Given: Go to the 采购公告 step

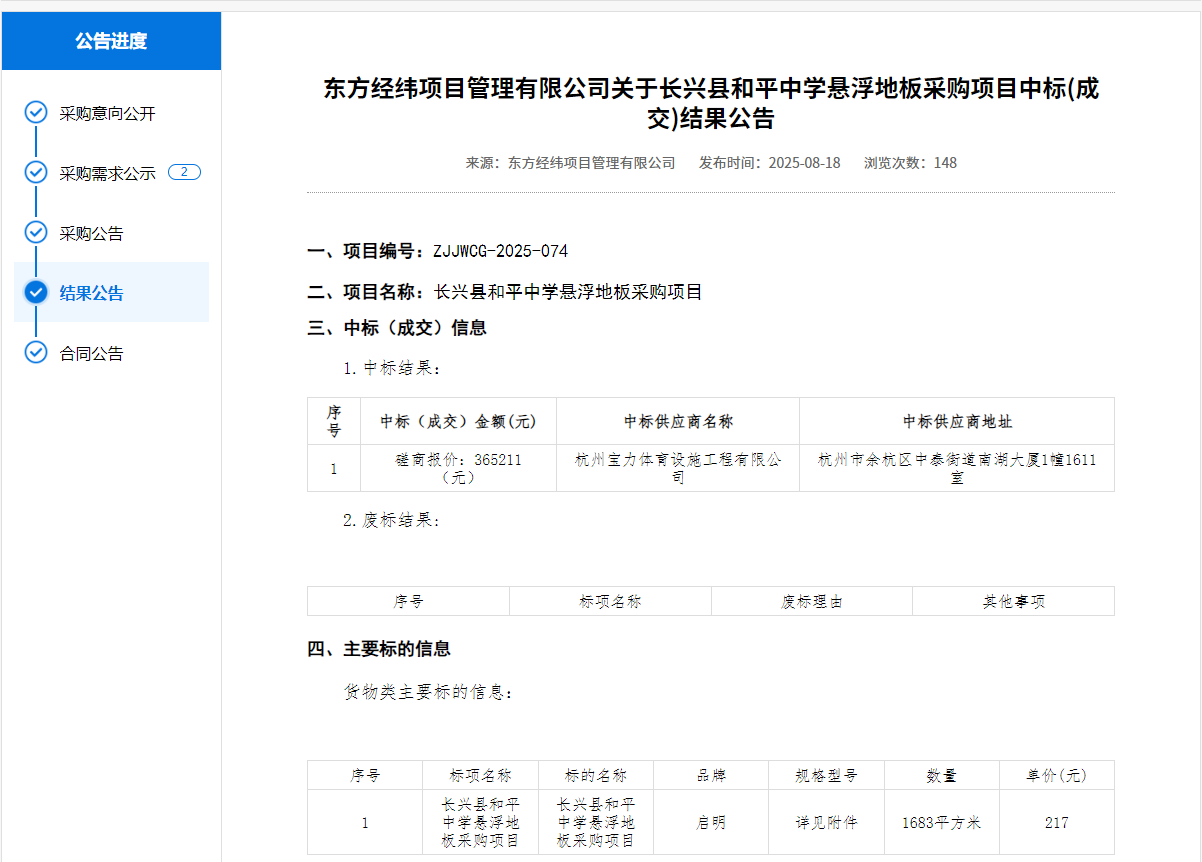Looking at the screenshot, I should point(91,233).
